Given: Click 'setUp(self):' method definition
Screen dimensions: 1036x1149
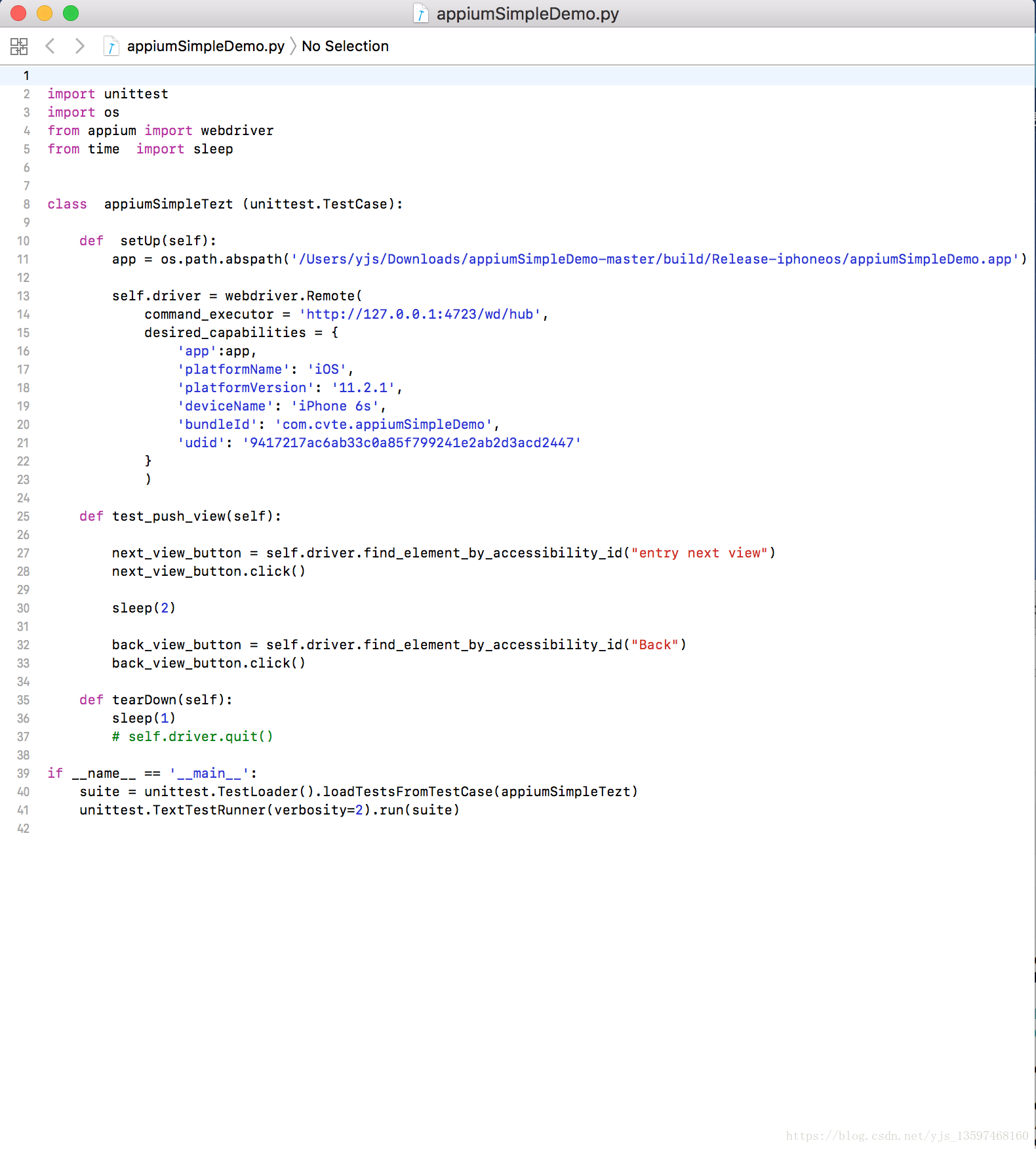Looking at the screenshot, I should coord(169,241).
